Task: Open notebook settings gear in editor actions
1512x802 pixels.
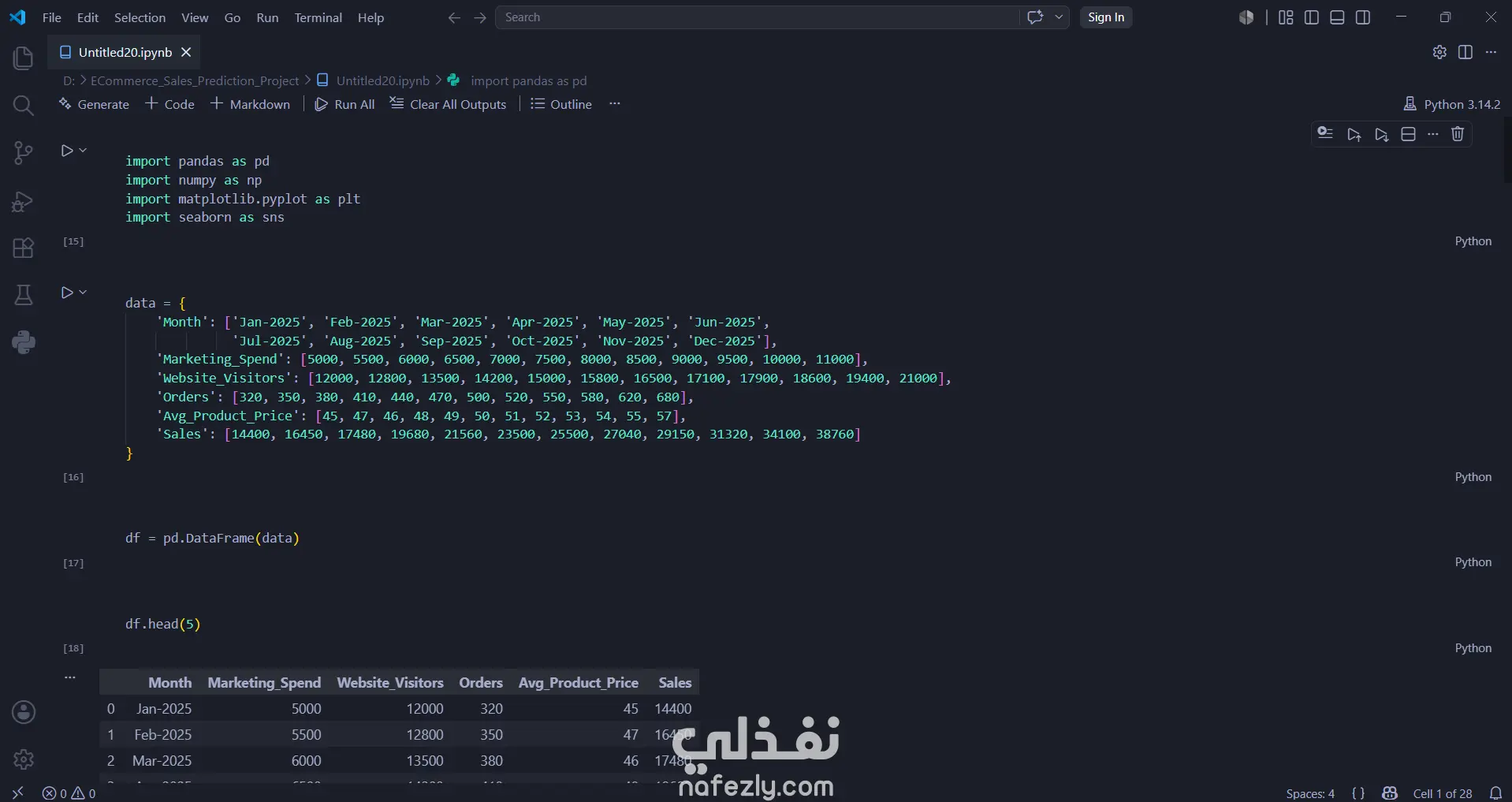Action: (x=1439, y=52)
